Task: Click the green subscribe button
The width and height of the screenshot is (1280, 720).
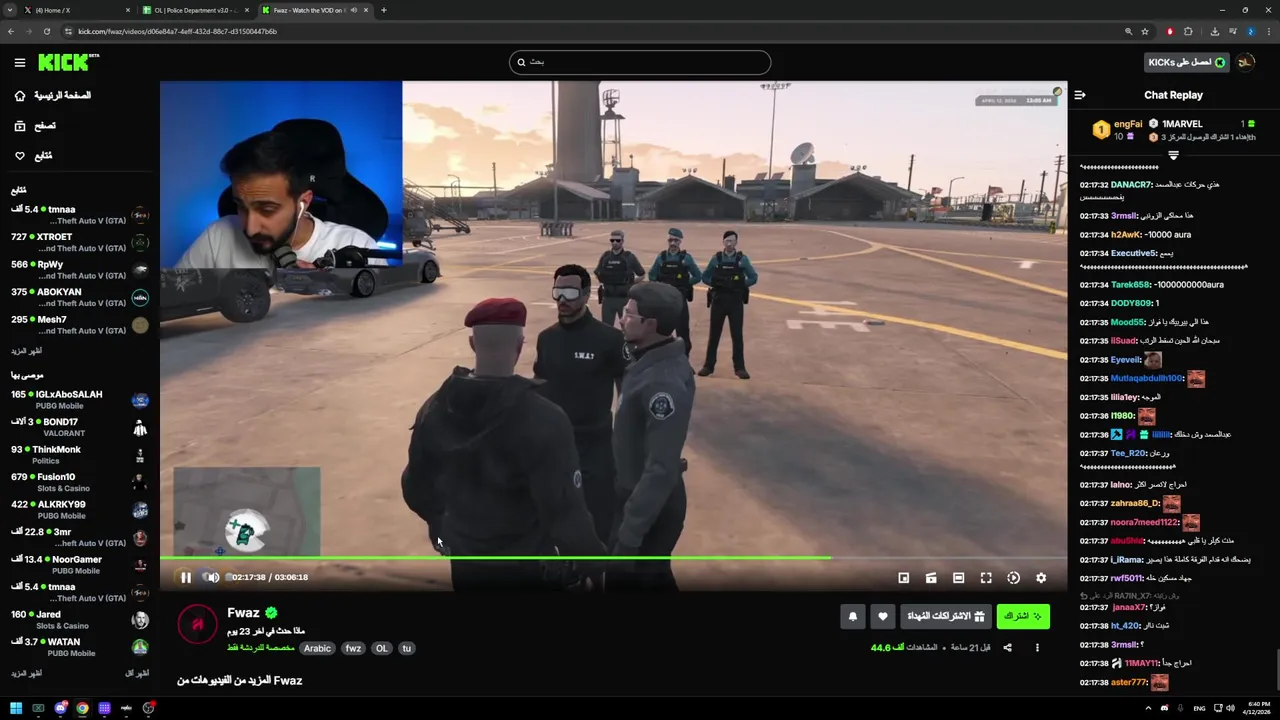Action: point(1023,616)
